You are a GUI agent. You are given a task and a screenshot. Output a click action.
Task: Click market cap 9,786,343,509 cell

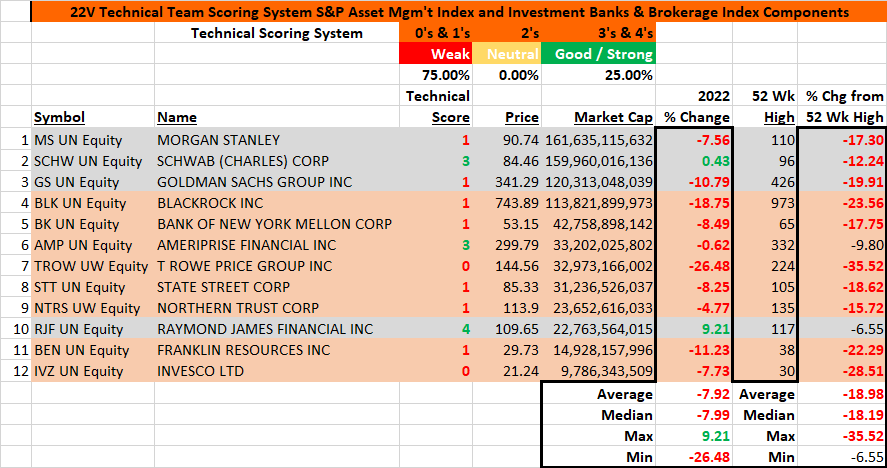598,371
